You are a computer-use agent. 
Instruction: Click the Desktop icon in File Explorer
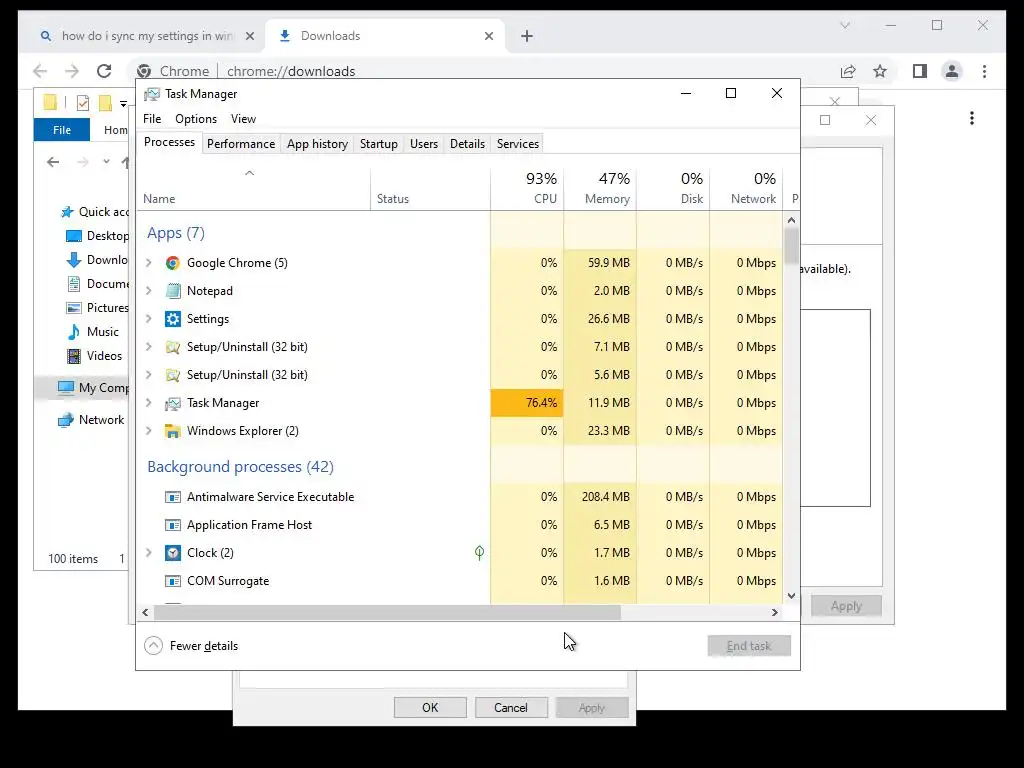pos(74,236)
